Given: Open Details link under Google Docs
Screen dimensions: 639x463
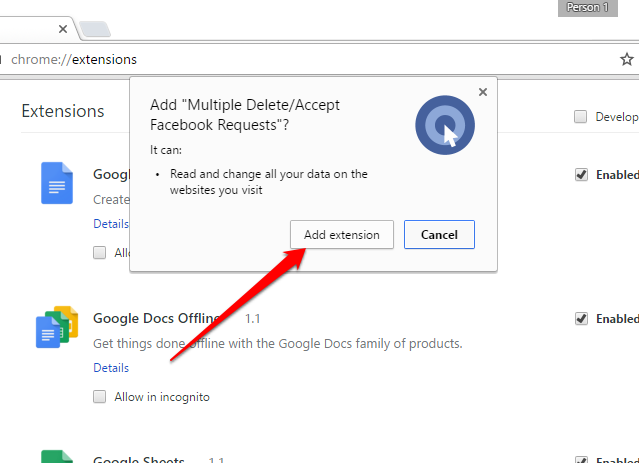Looking at the screenshot, I should [111, 224].
